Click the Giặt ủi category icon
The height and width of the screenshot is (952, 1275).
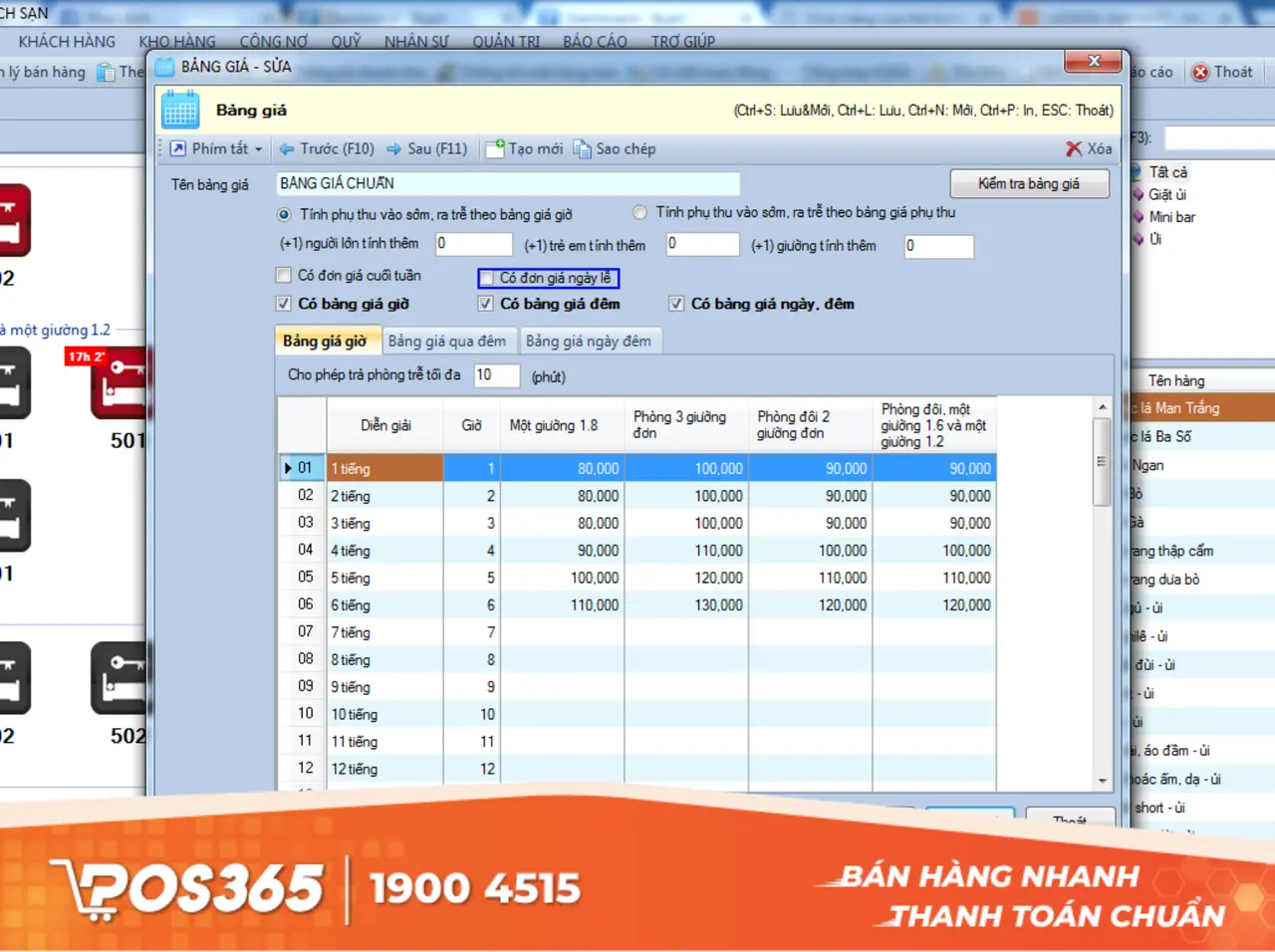pos(1139,194)
